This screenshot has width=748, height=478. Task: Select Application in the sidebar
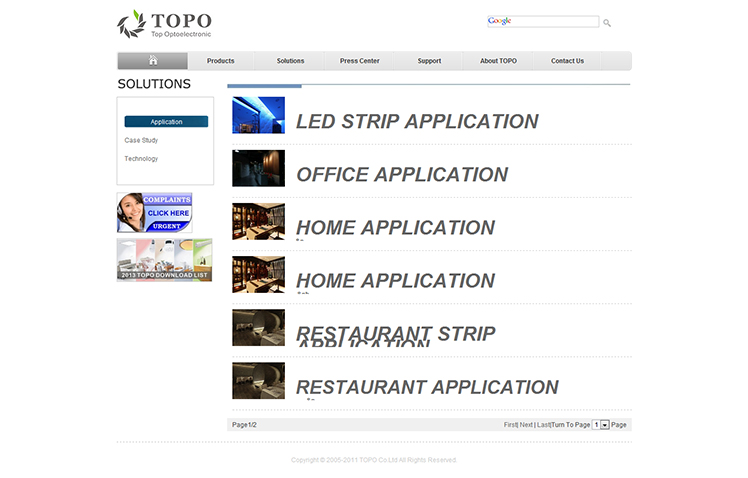coord(166,122)
